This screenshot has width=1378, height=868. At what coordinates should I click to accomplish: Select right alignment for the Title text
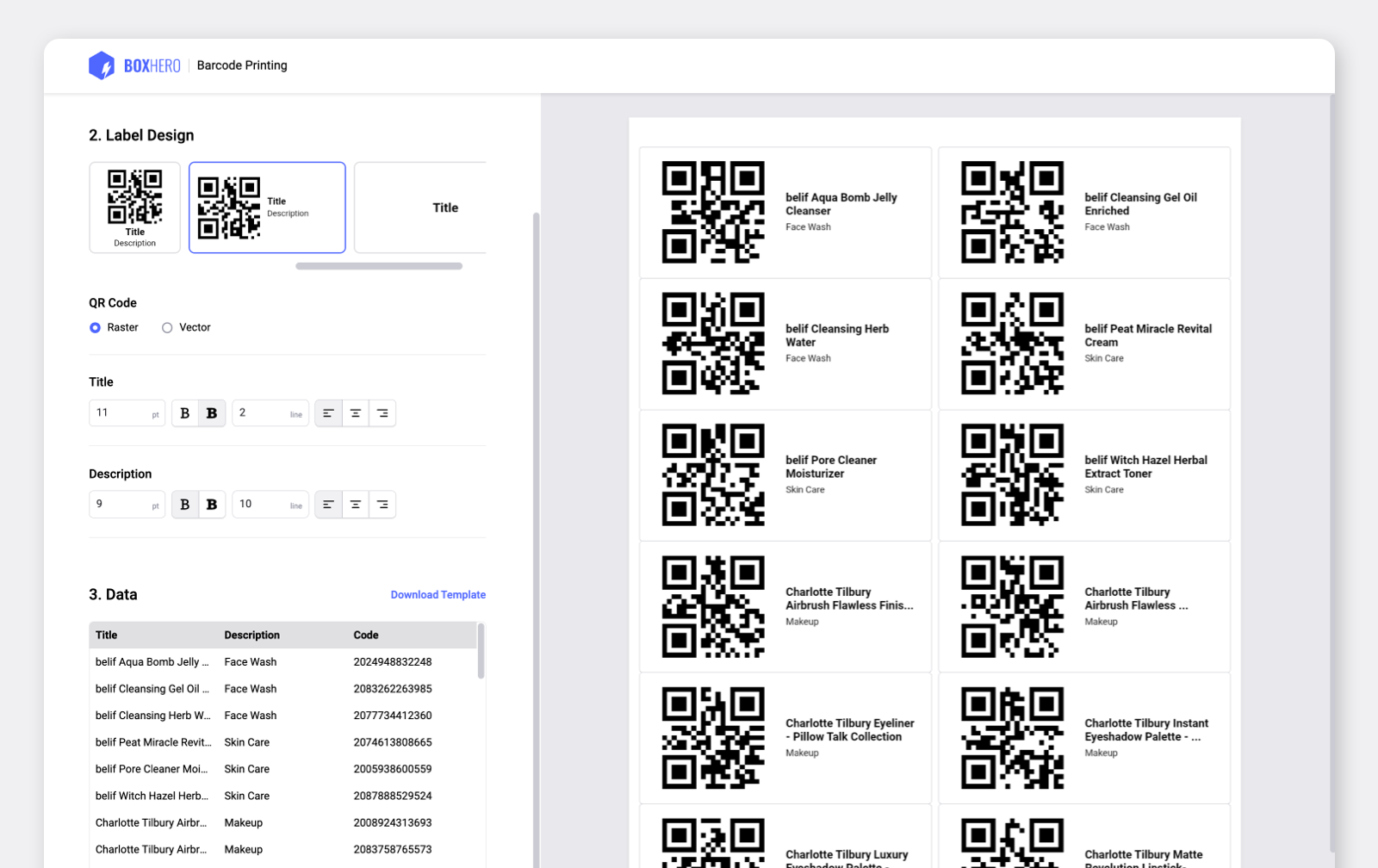(x=382, y=412)
